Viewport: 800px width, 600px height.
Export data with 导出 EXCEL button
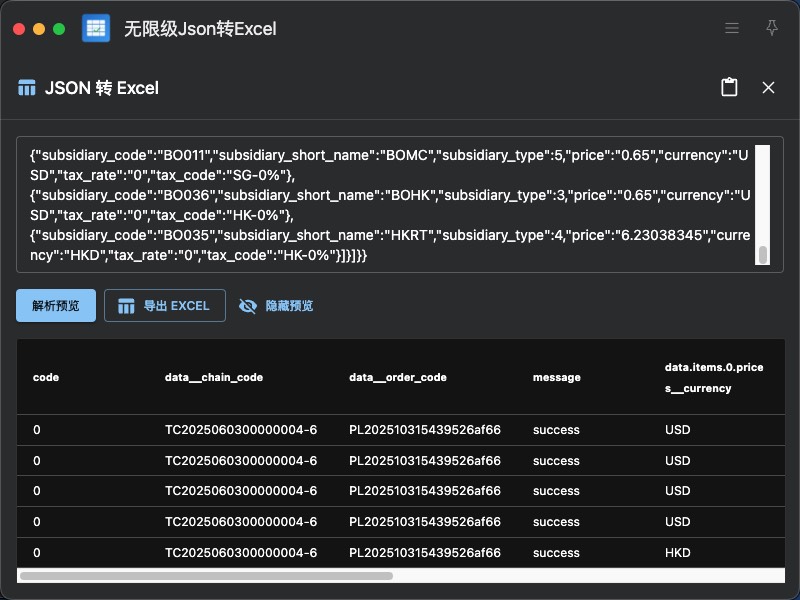pyautogui.click(x=164, y=306)
